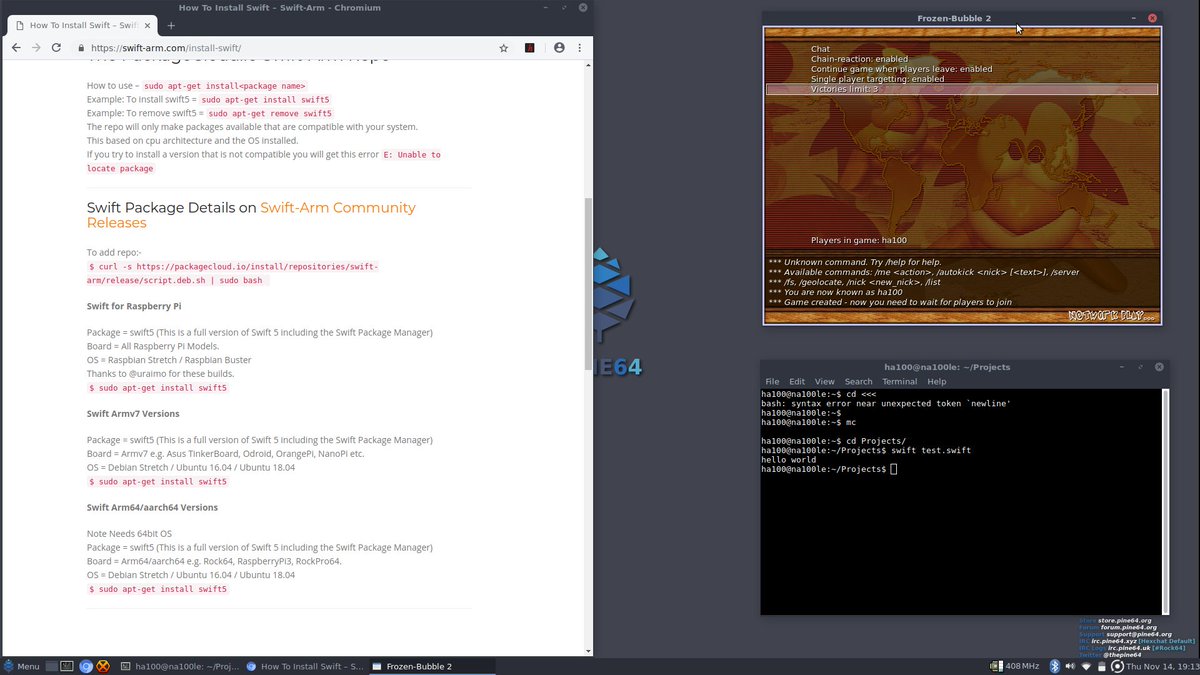This screenshot has height=675, width=1200.
Task: Click the terminal window scrollbar
Action: click(x=1166, y=501)
